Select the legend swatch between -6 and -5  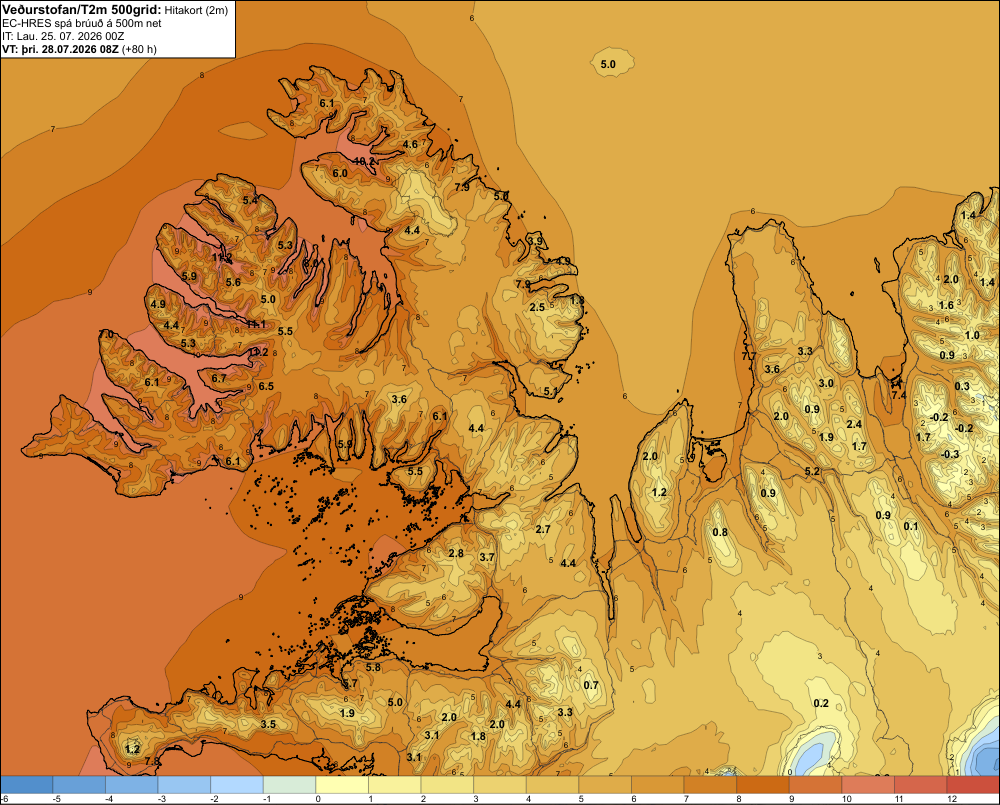pos(26,785)
